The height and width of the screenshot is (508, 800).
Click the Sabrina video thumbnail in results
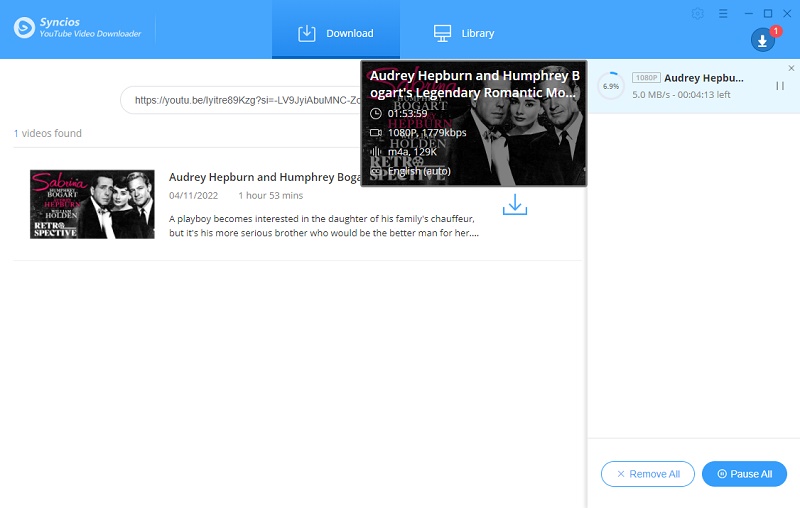coord(92,204)
